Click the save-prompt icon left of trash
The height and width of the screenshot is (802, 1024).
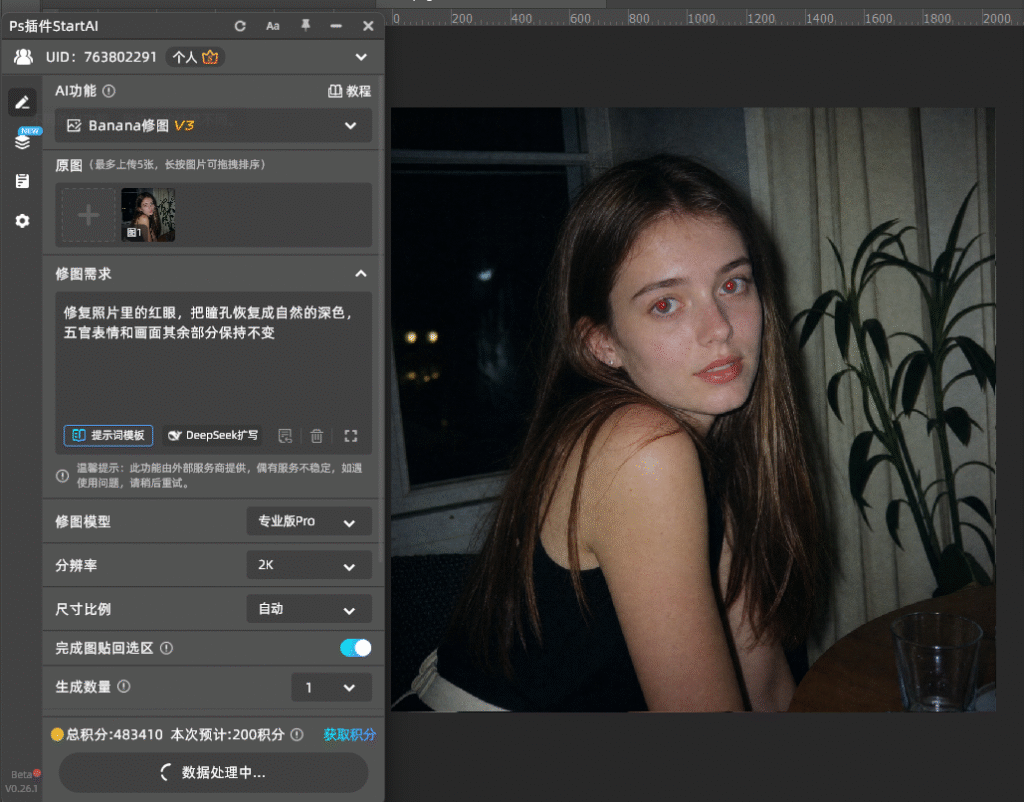(285, 436)
